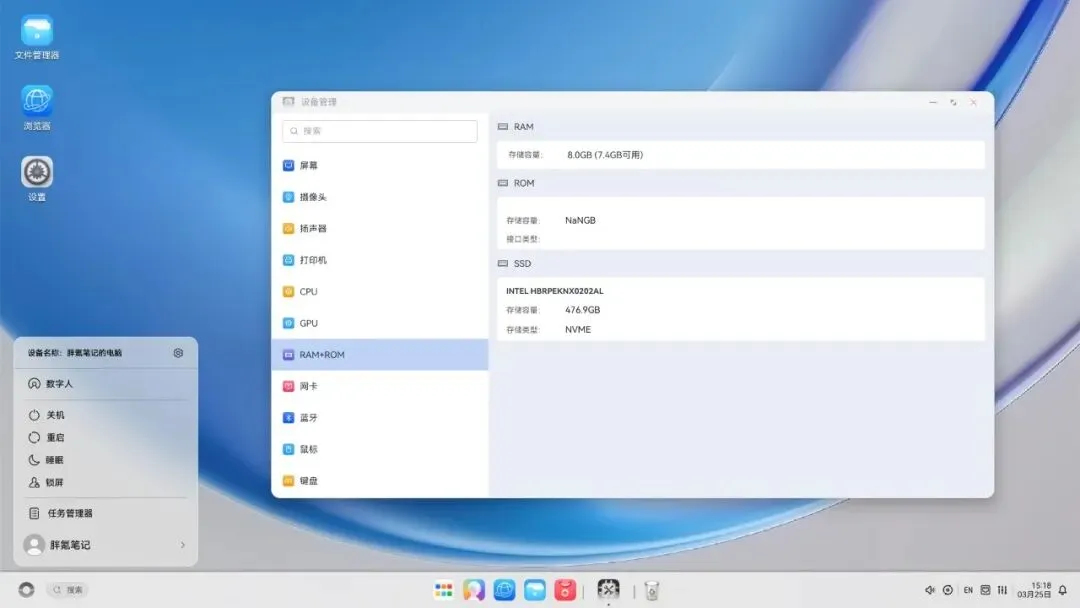Viewport: 1080px width, 608px height.
Task: Select CPU in device manager sidebar
Action: tap(380, 292)
